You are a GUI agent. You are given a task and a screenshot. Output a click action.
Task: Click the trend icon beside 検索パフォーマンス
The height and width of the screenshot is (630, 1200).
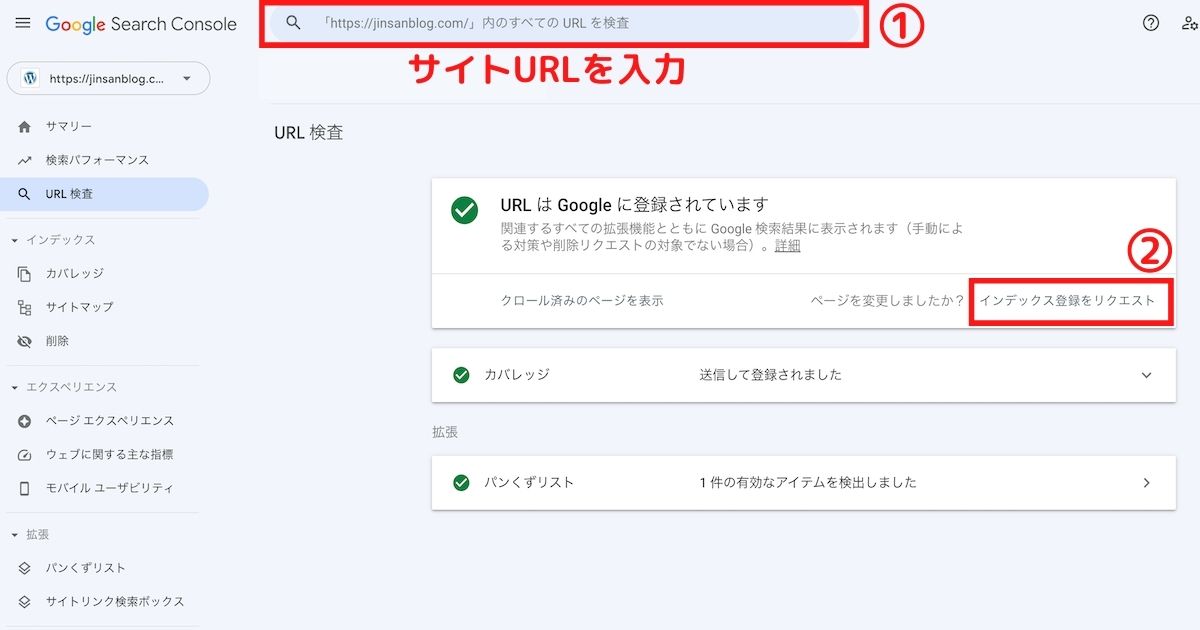(25, 160)
